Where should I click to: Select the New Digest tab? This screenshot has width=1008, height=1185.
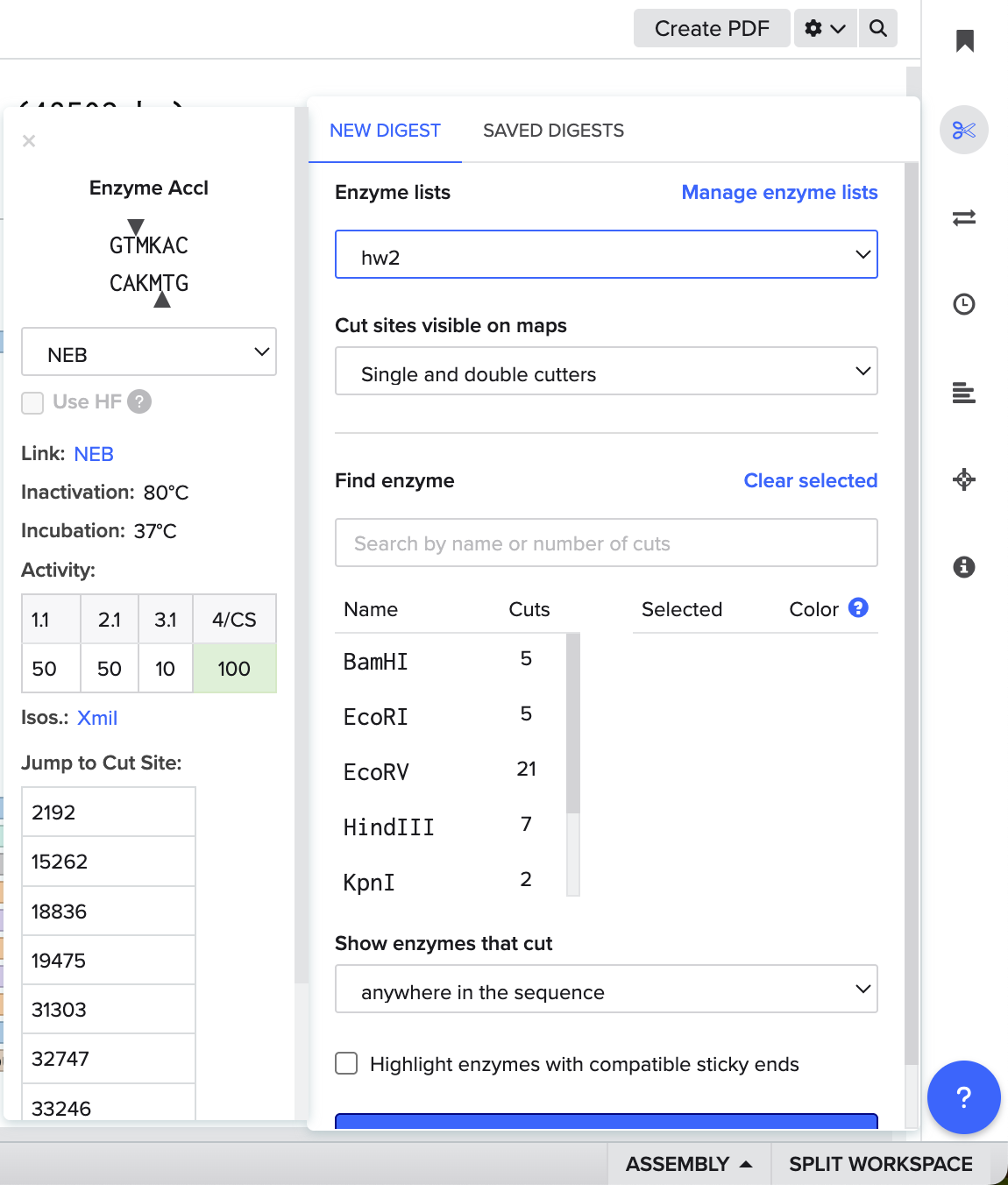pos(385,131)
